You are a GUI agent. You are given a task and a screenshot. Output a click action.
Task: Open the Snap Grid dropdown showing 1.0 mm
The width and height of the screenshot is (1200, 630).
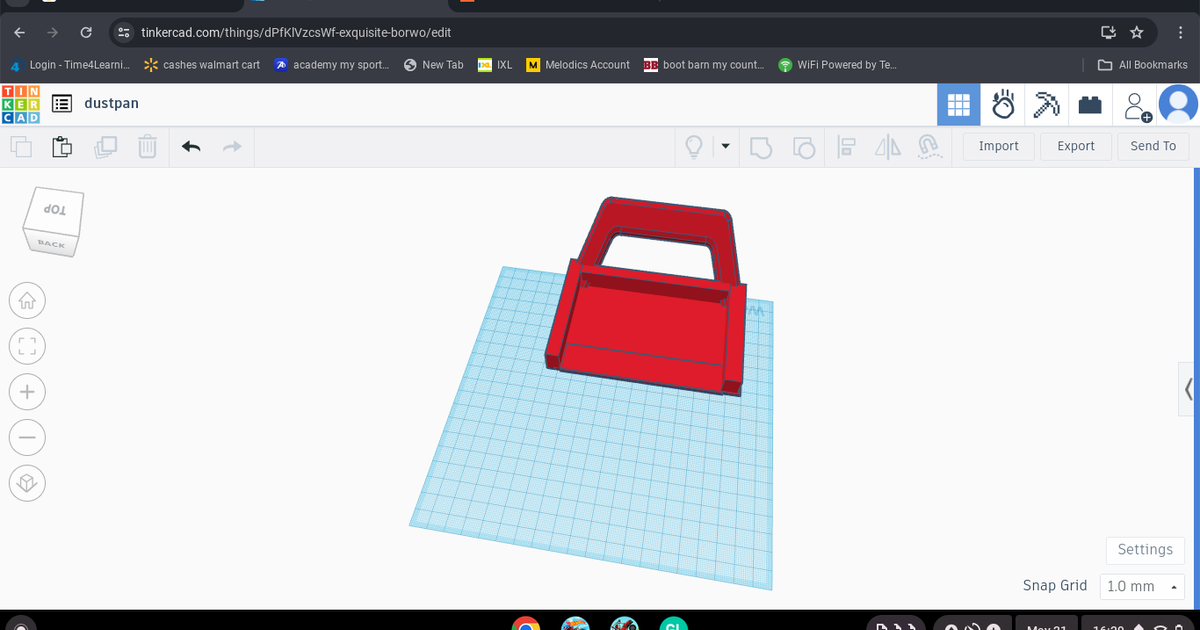point(1142,586)
